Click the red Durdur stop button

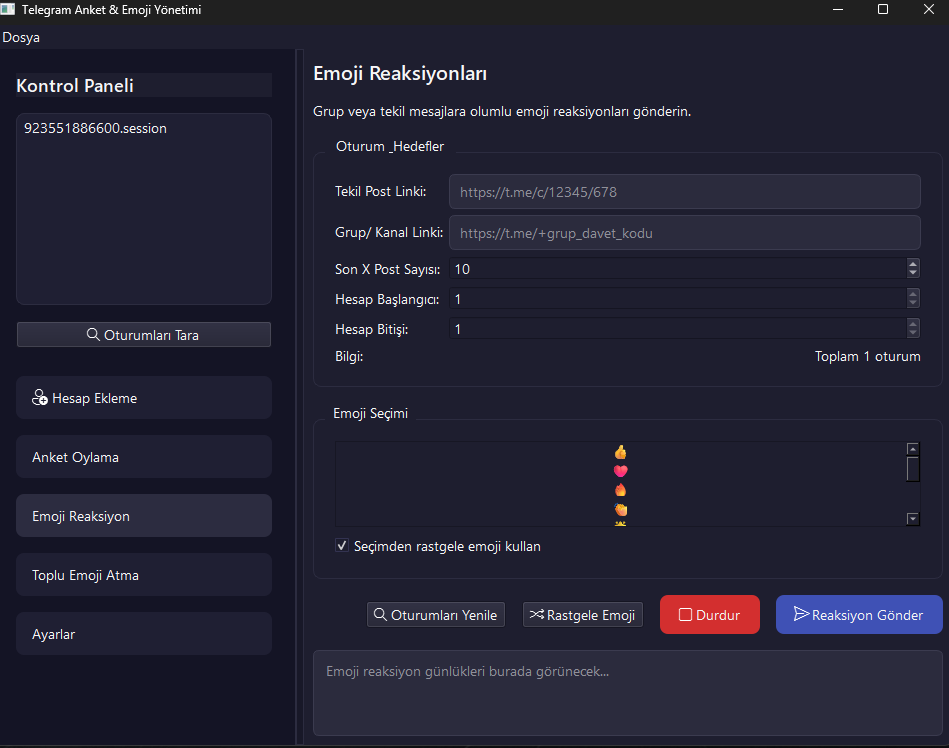[709, 615]
